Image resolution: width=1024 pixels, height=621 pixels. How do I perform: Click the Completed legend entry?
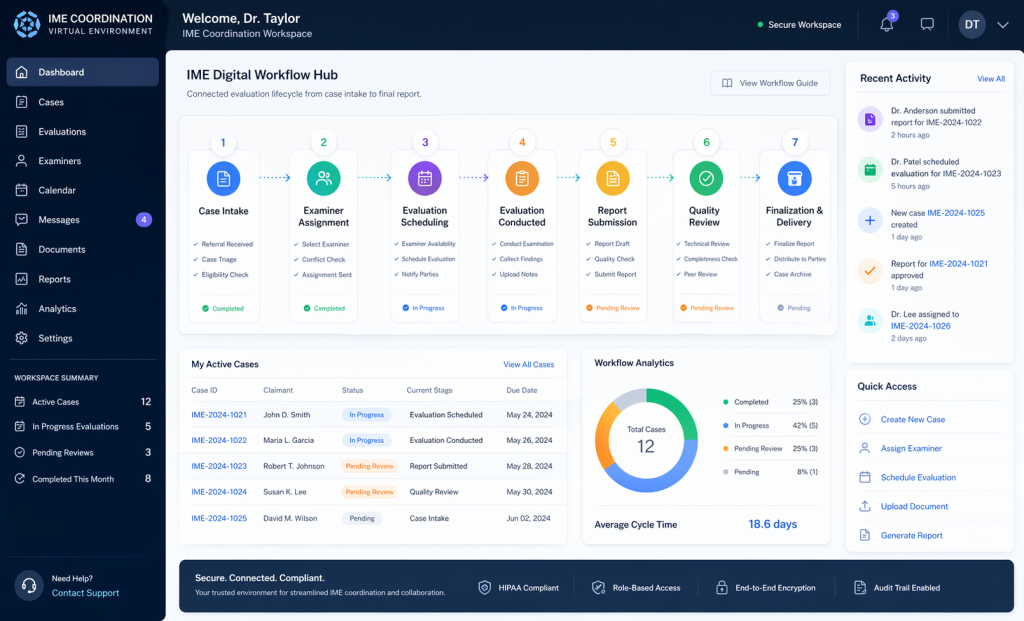(770, 402)
